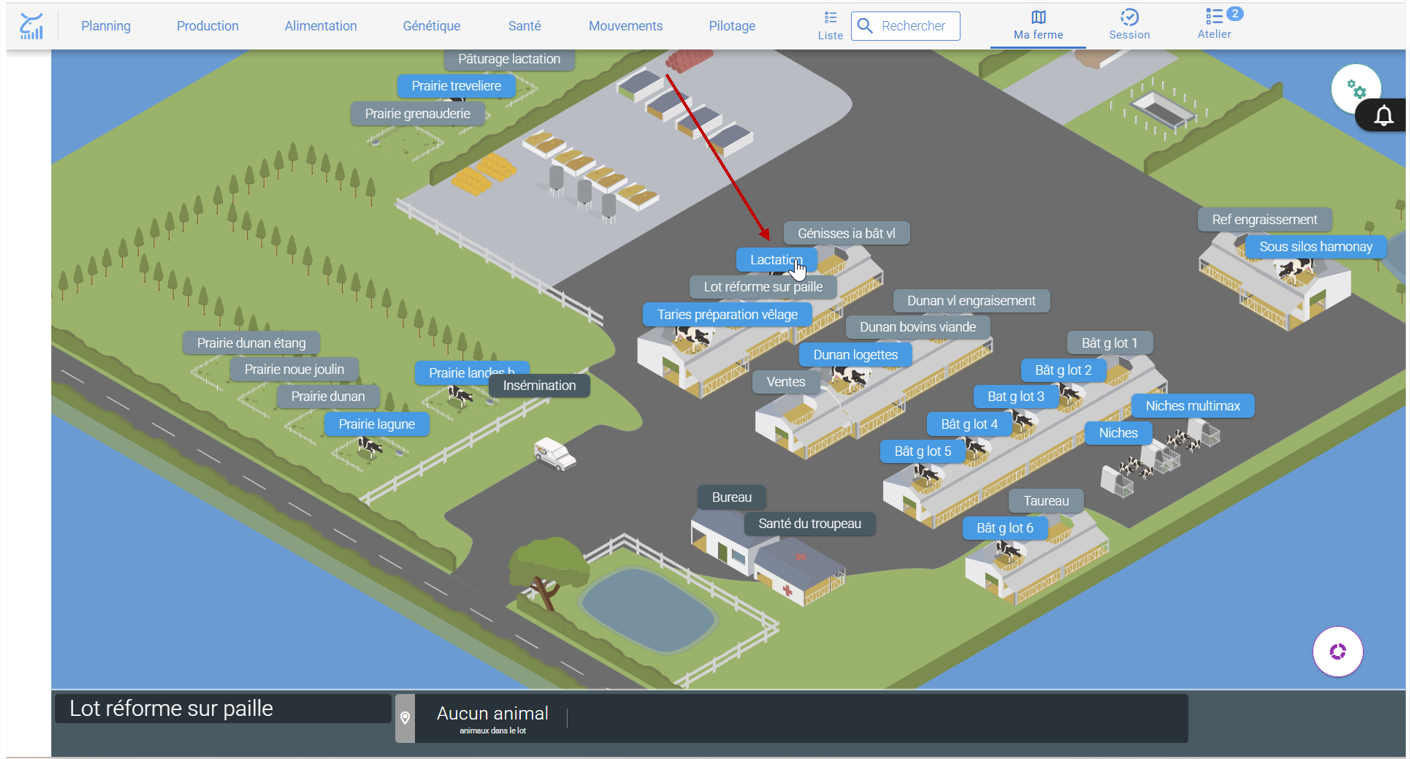
Task: Open the Insémination label
Action: click(539, 386)
